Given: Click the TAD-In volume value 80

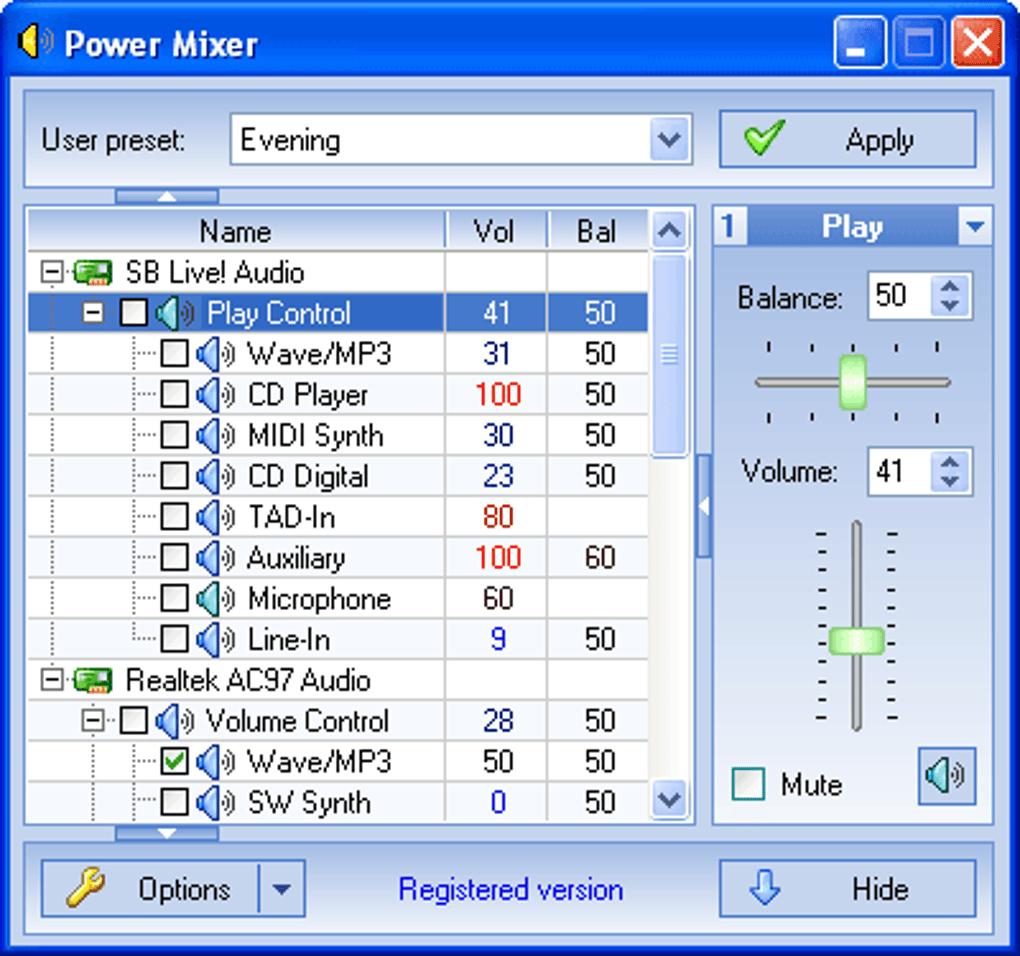Looking at the screenshot, I should pos(498,517).
